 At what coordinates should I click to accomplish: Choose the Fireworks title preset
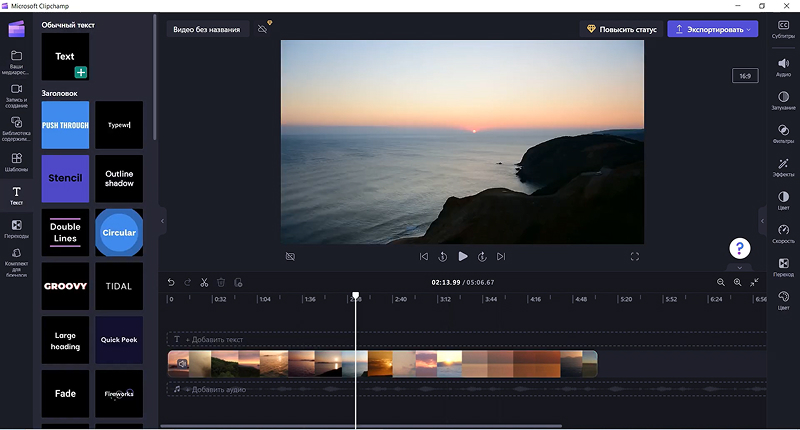tap(119, 394)
